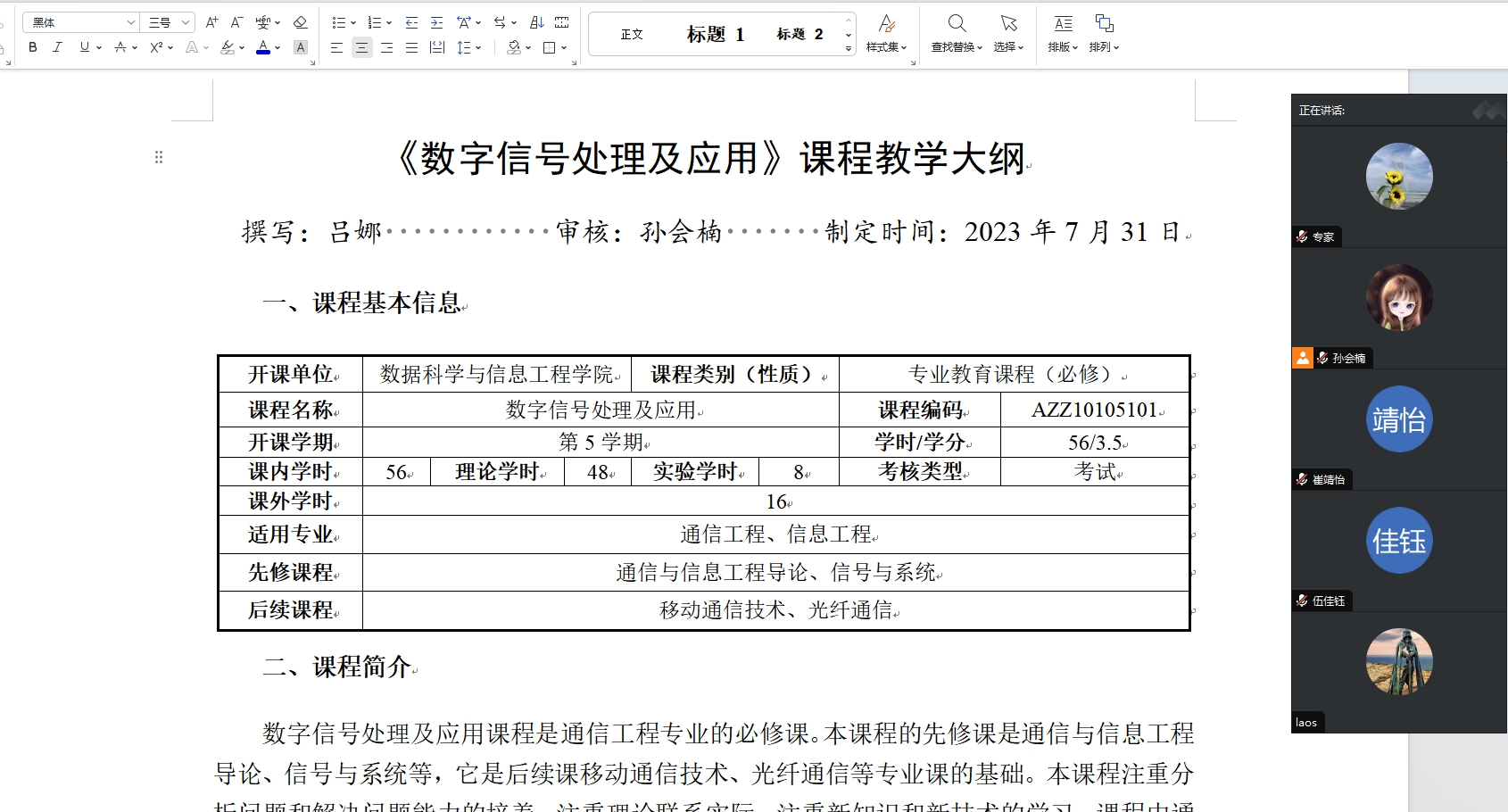Viewport: 1508px width, 812px height.
Task: Open the font size dropdown showing 三号
Action: click(169, 22)
